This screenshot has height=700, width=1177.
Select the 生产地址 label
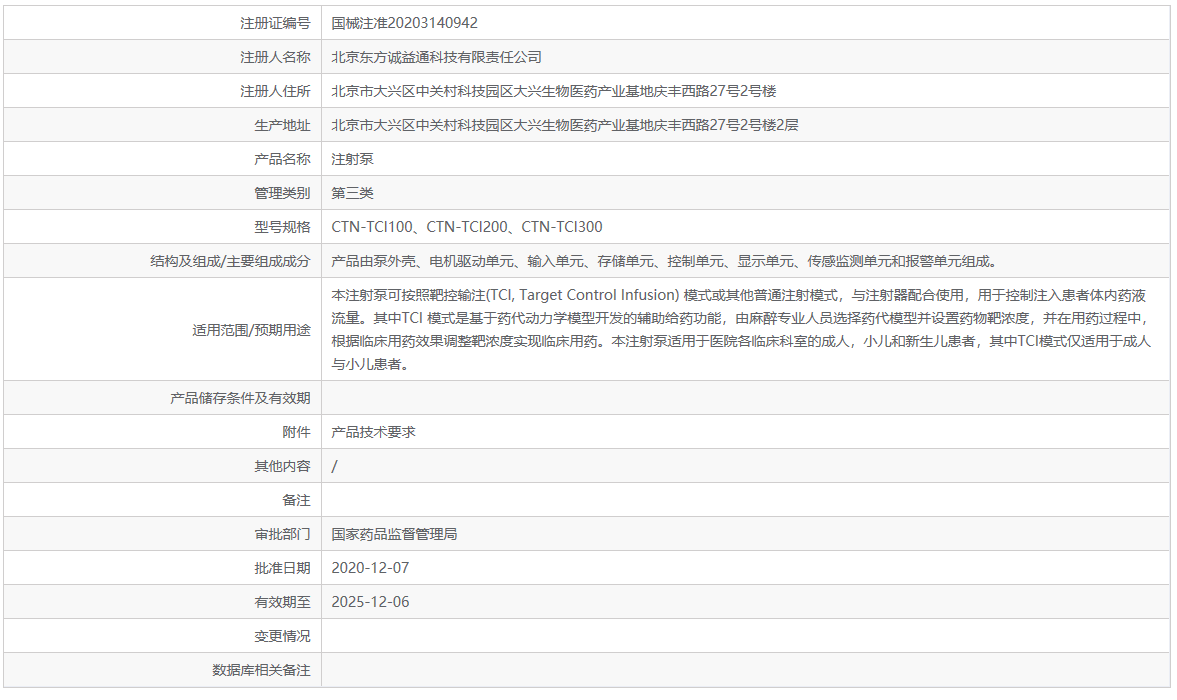281,125
